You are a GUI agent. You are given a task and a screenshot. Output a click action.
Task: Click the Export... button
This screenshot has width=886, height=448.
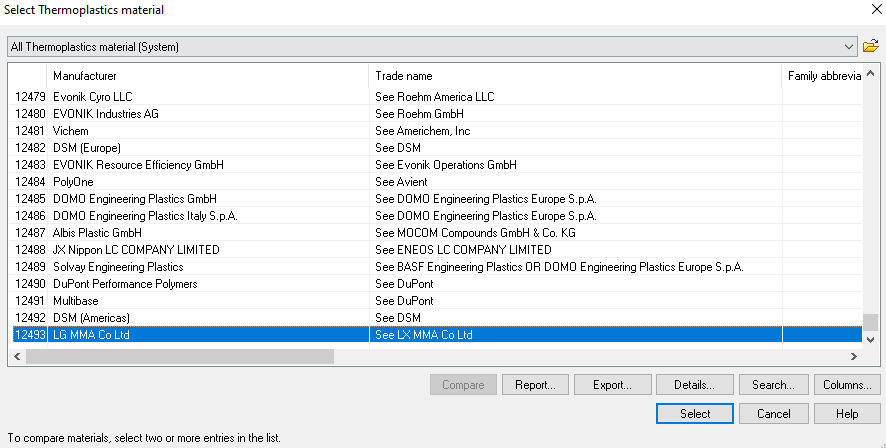point(613,385)
